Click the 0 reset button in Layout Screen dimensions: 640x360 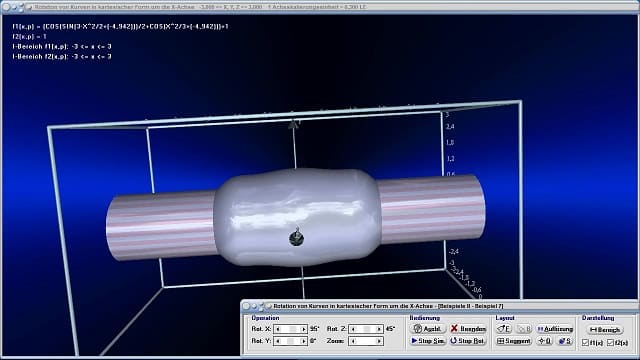pyautogui.click(x=544, y=341)
